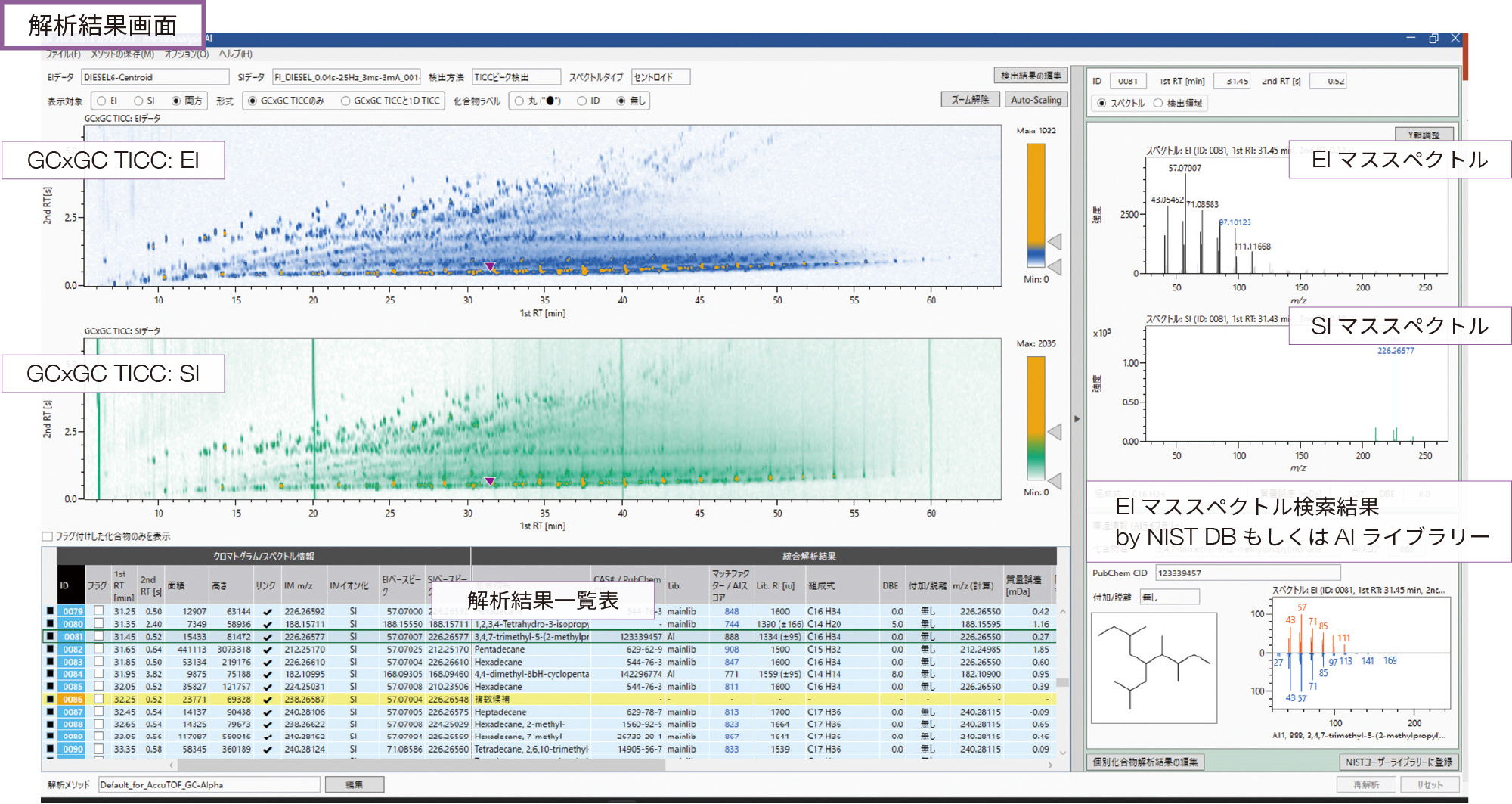Open the 付加/脱離 dropdown in right panel
This screenshot has width=1512, height=804.
tap(1169, 598)
